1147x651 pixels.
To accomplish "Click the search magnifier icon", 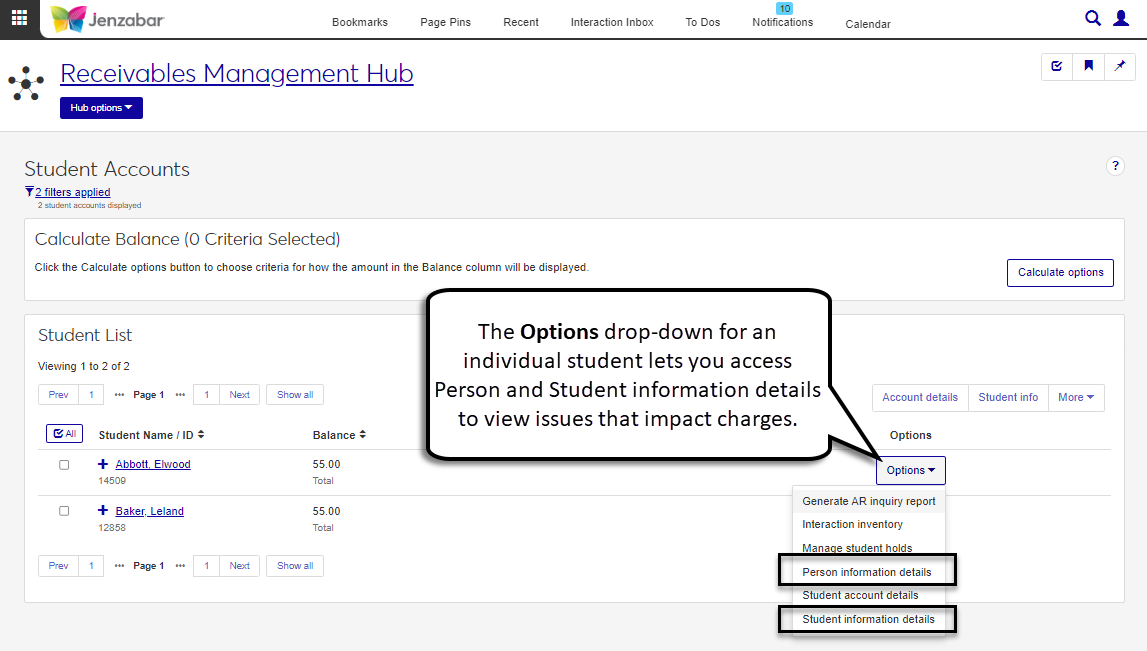I will 1093,18.
